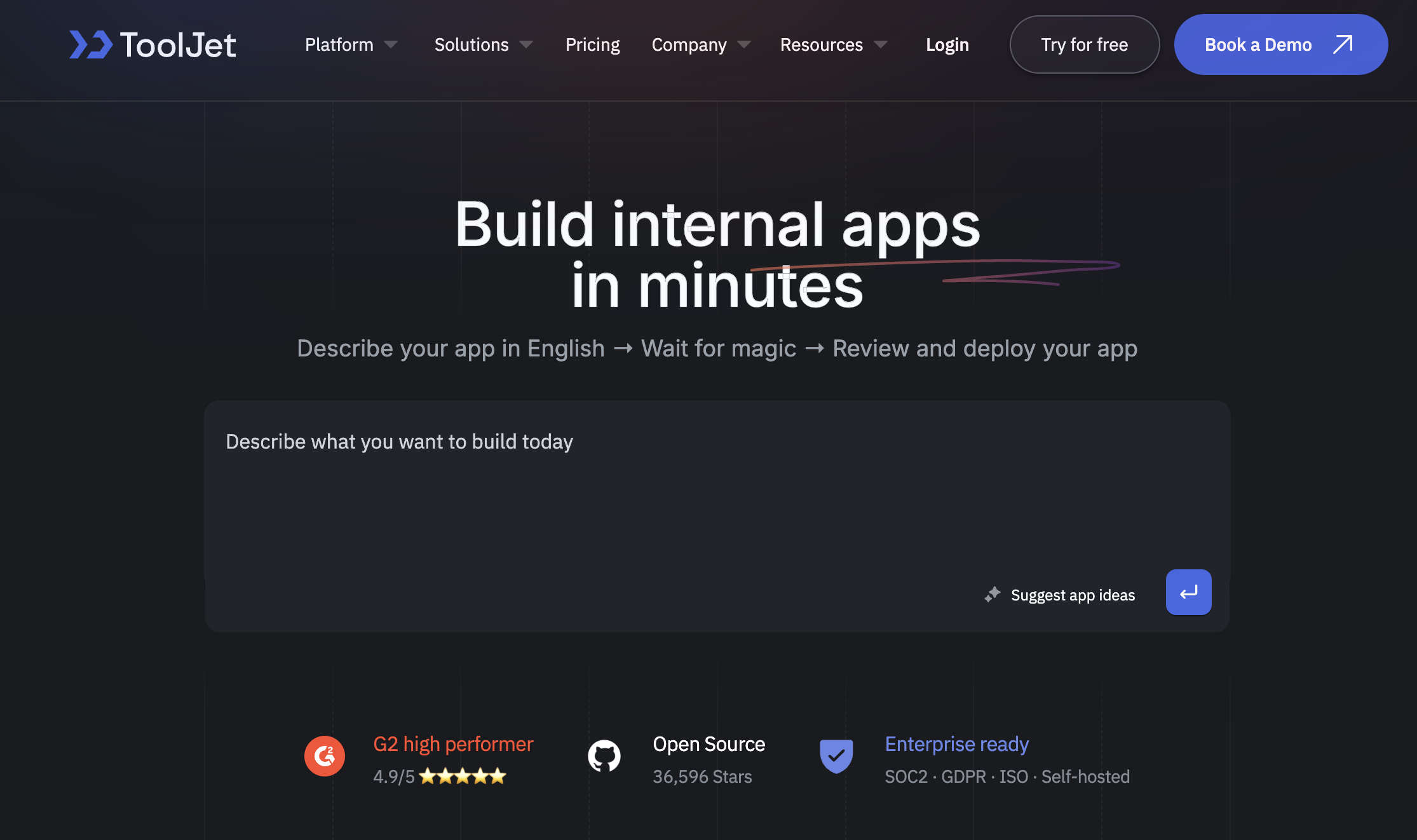Click the Open Source heading text
1417x840 pixels.
(x=708, y=743)
